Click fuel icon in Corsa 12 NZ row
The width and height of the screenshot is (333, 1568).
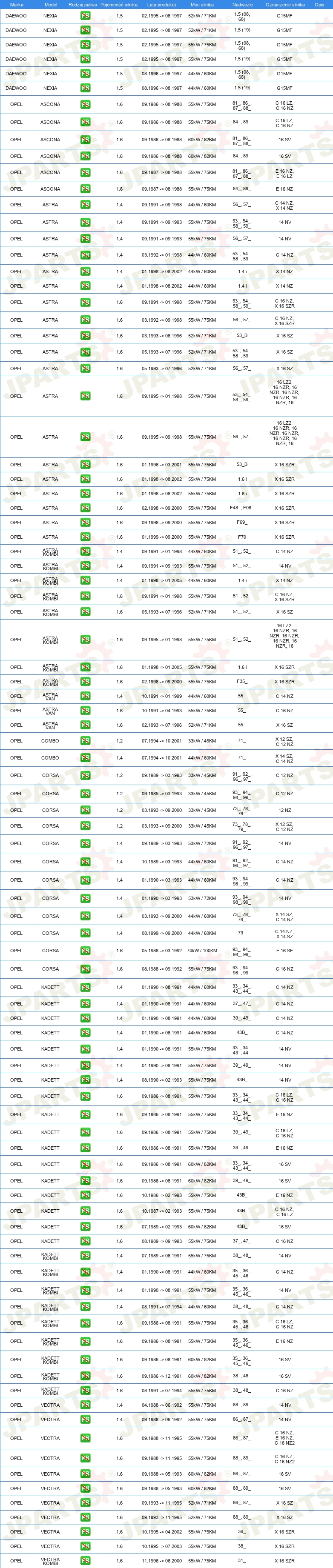click(x=85, y=810)
